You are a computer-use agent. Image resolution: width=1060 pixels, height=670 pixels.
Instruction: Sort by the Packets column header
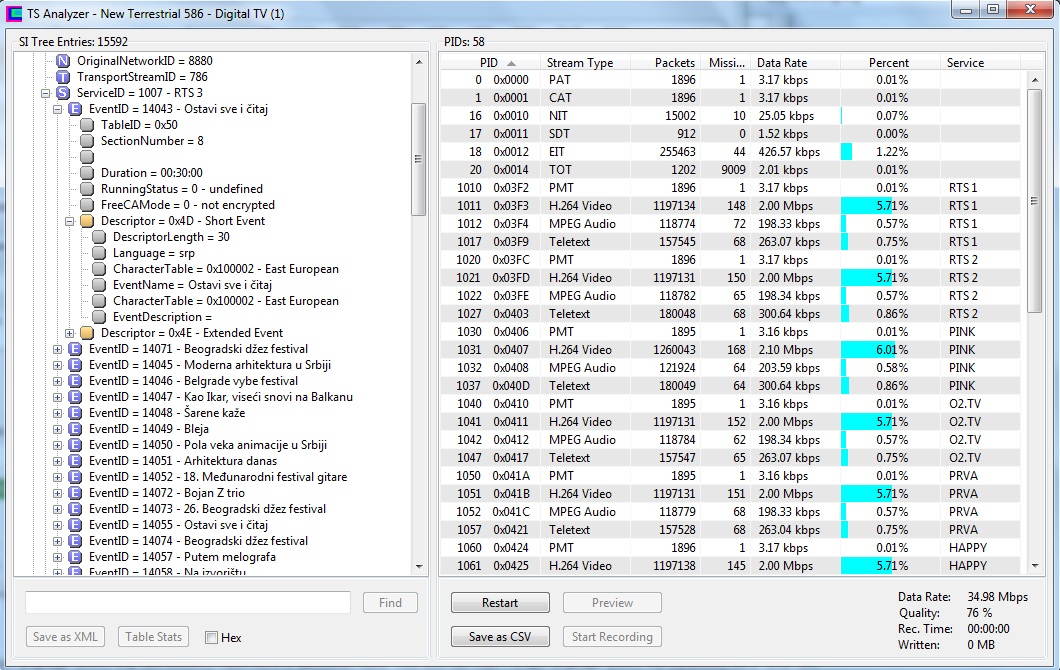[x=665, y=62]
